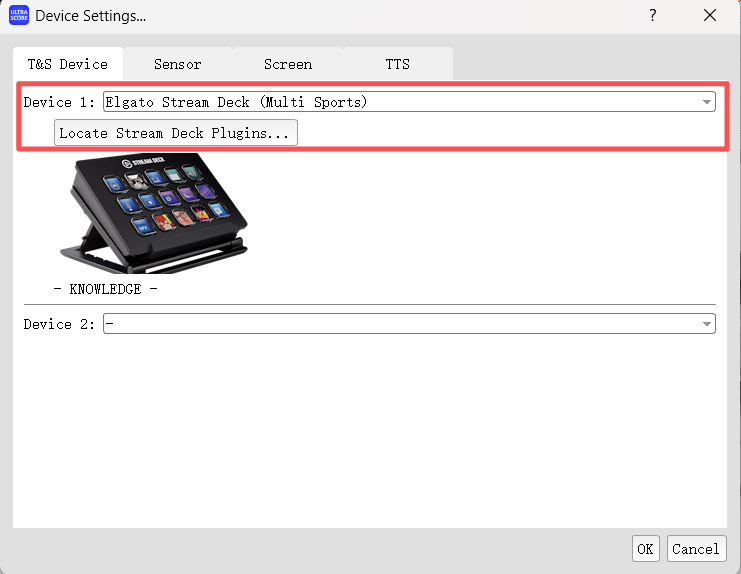Open the Device 1 dropdown arrow

(x=707, y=102)
